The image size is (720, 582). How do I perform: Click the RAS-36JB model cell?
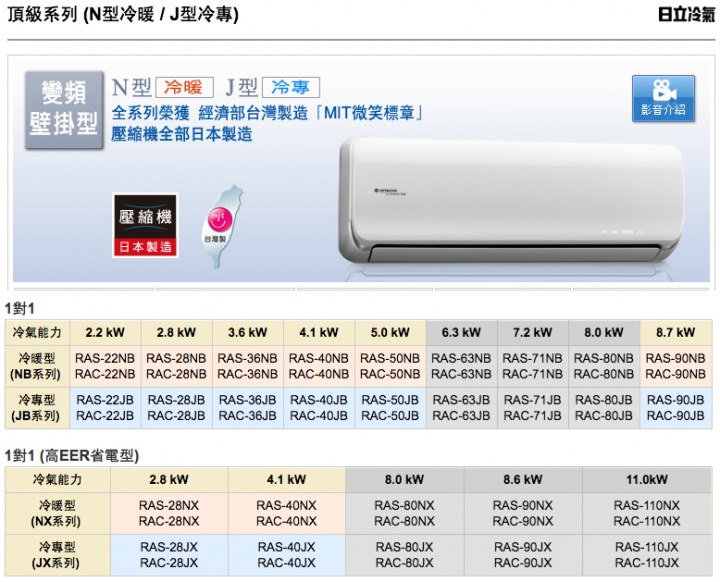click(x=248, y=408)
